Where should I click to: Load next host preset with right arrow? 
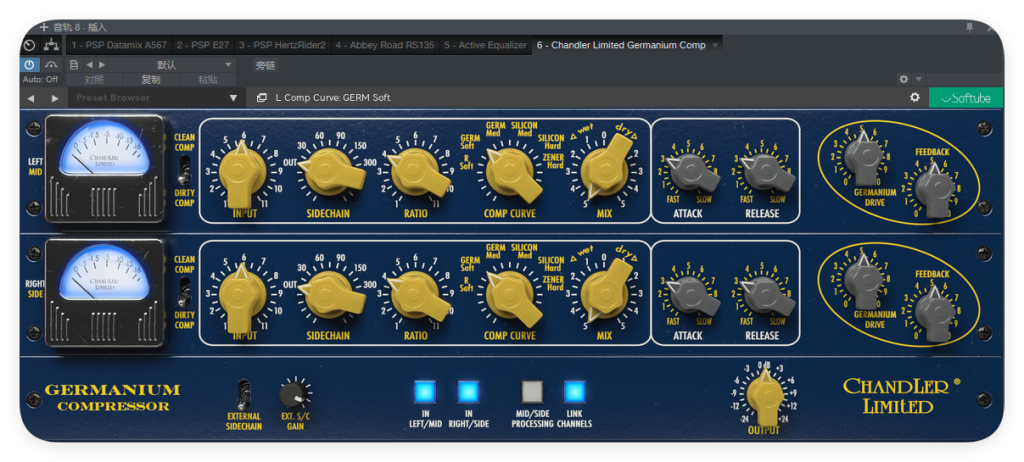pyautogui.click(x=101, y=65)
